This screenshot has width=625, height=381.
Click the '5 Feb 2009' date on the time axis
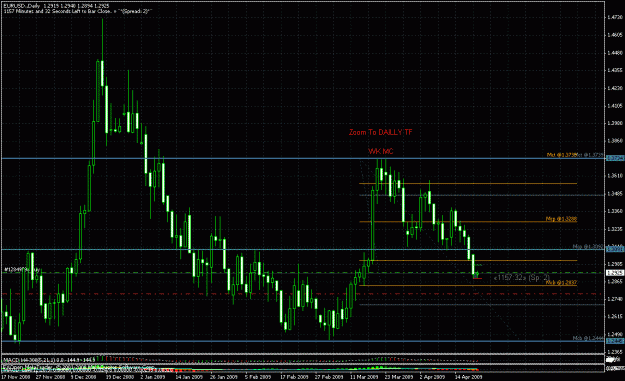[x=257, y=377]
